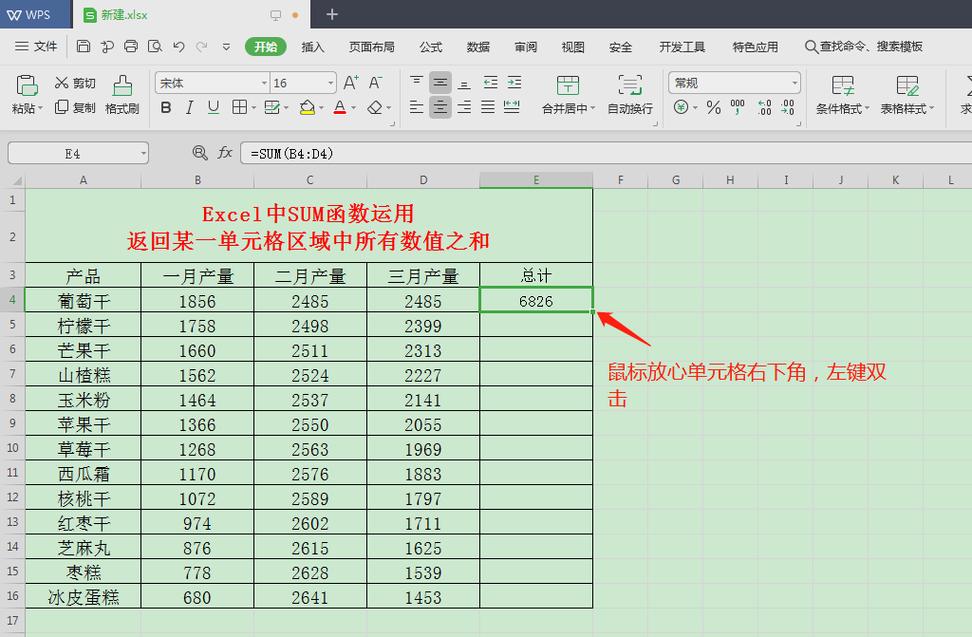Open Table Style (表格样式) menu
972x637 pixels.
[907, 95]
